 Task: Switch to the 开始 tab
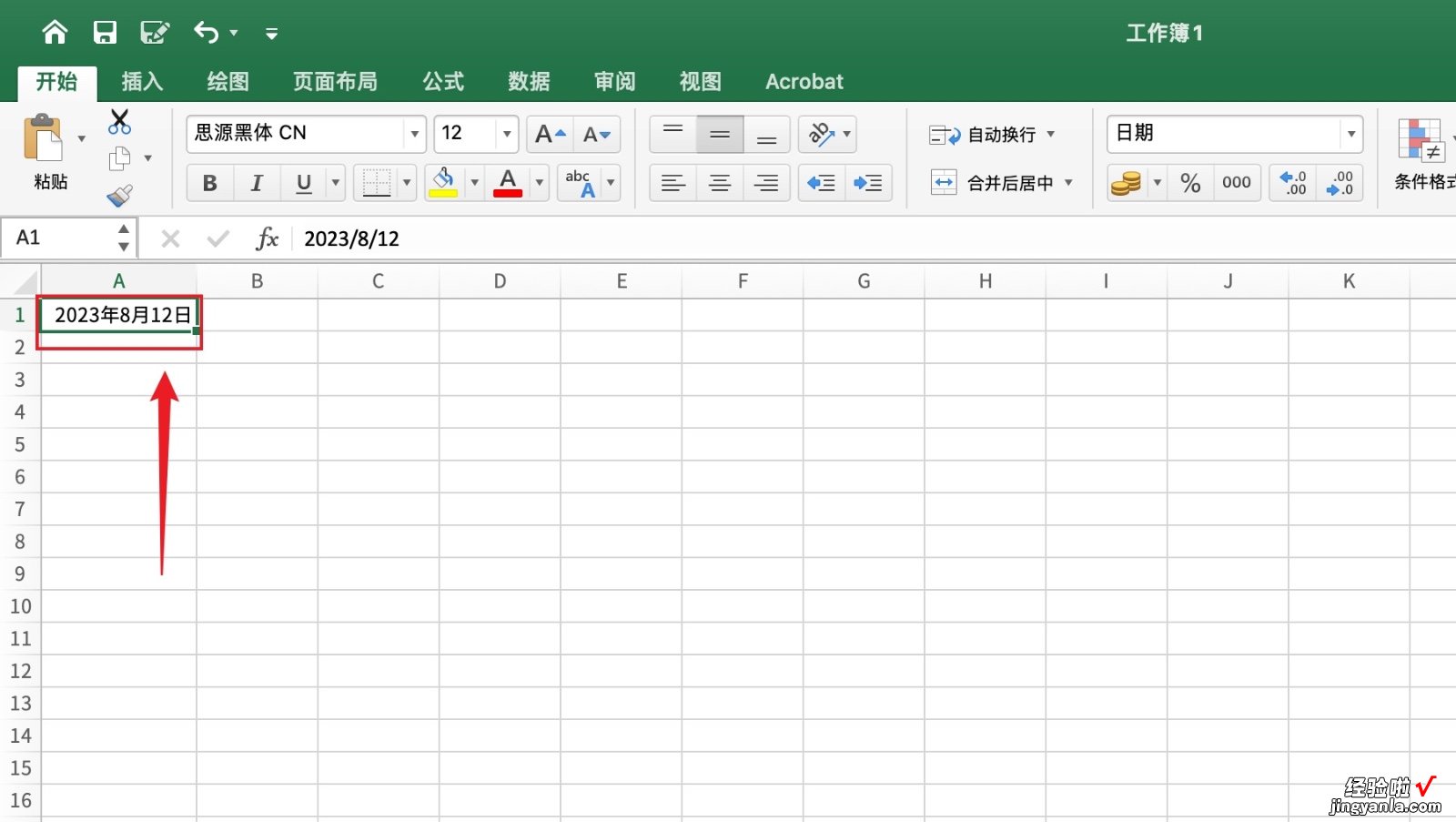click(x=56, y=82)
